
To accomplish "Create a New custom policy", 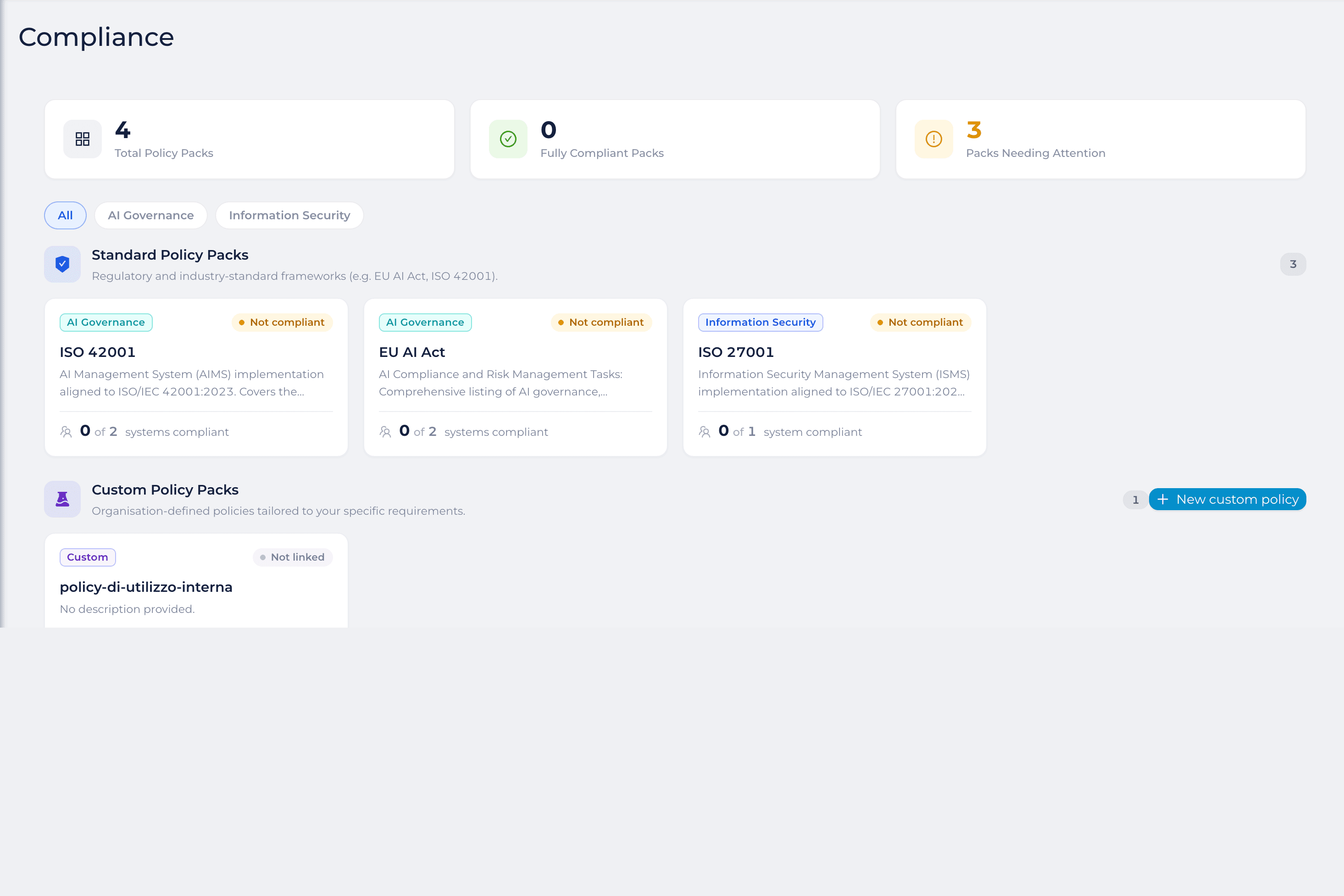I will tap(1227, 500).
